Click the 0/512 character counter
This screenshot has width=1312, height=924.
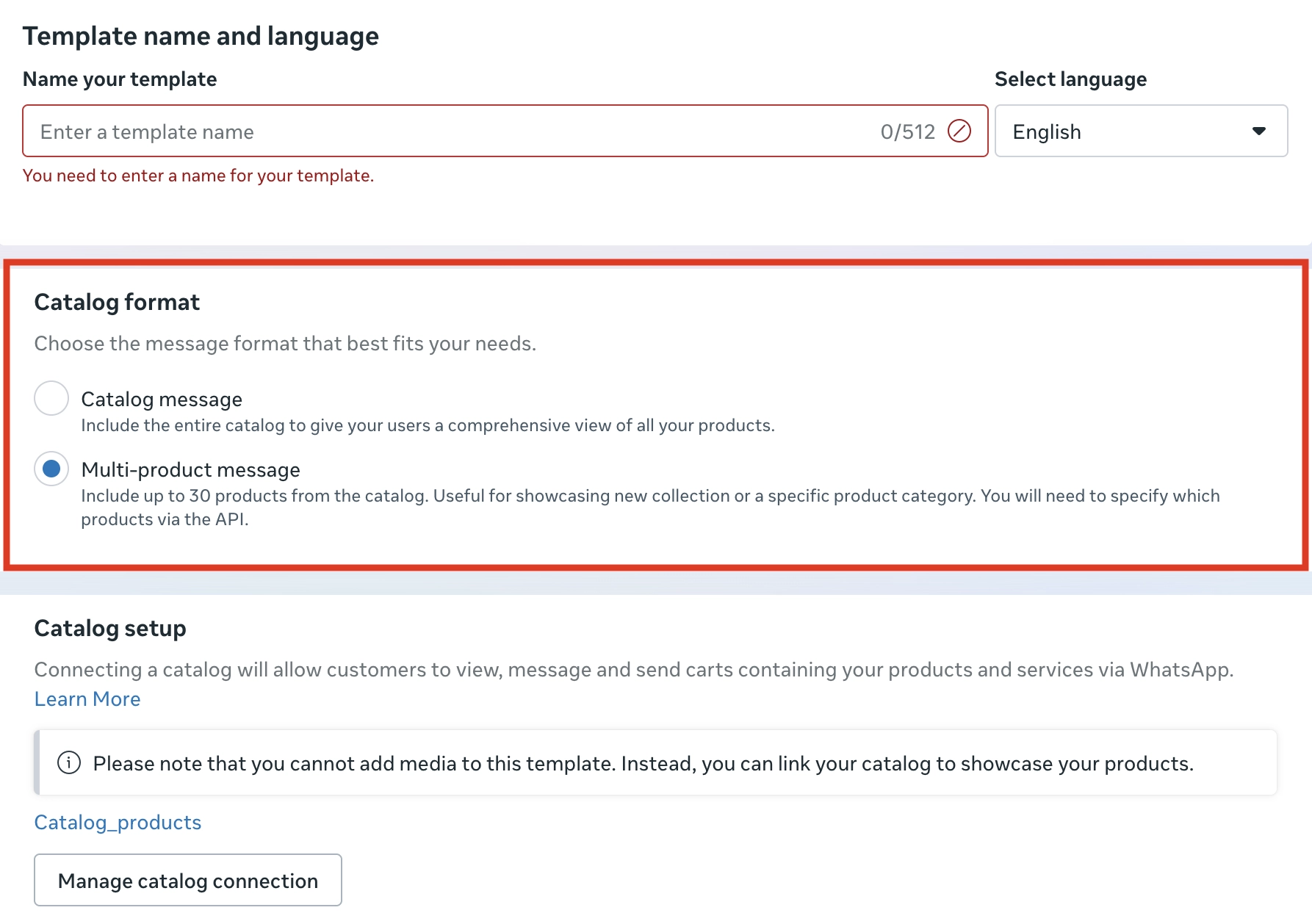pos(907,132)
